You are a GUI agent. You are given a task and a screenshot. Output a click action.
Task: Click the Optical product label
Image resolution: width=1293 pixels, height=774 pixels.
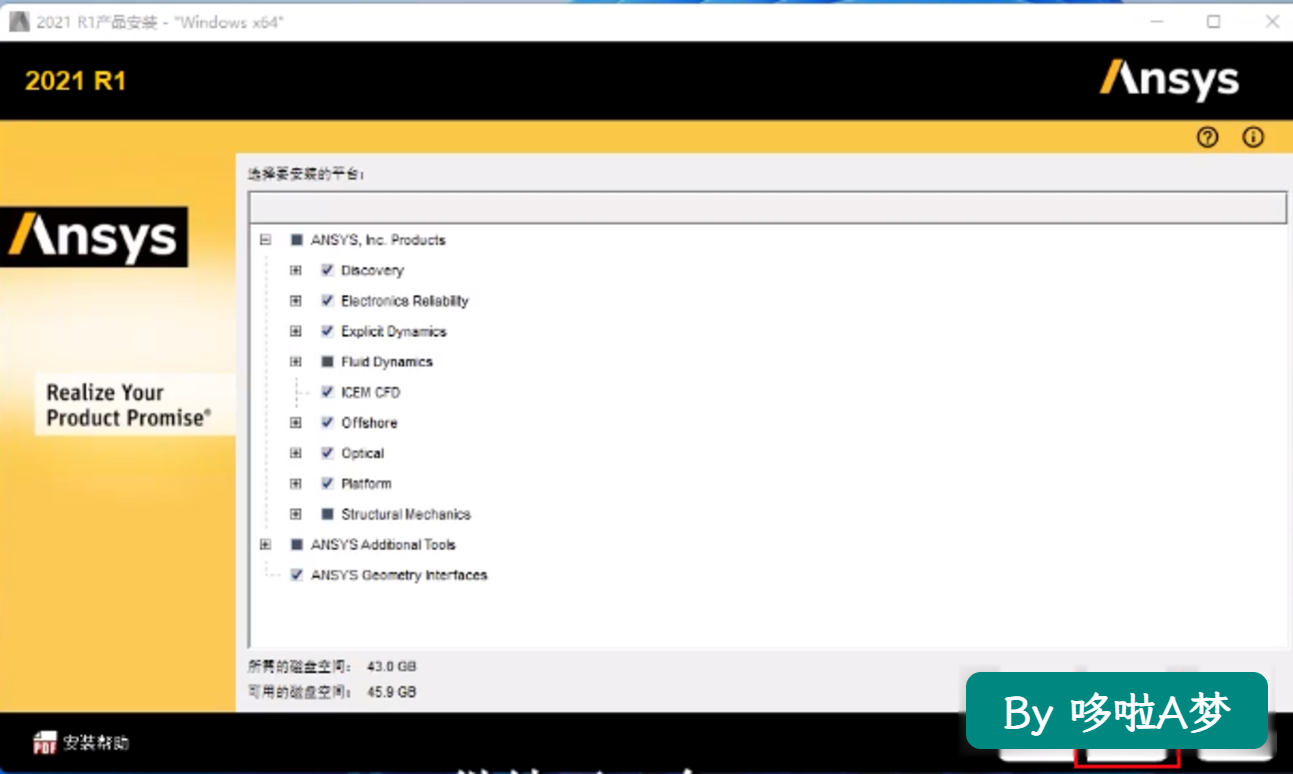tap(362, 453)
